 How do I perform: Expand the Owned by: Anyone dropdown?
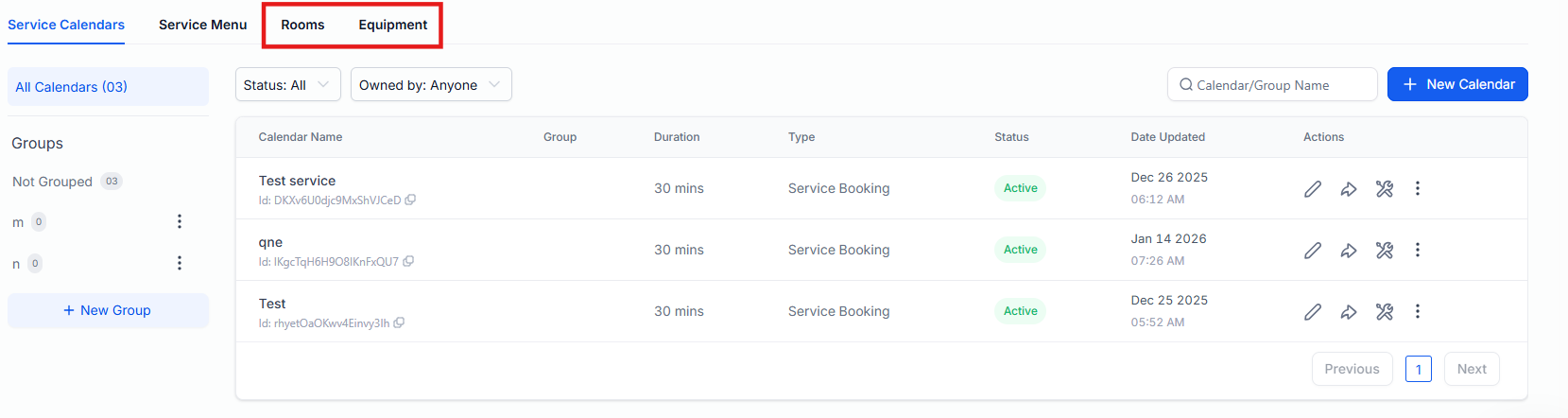(x=430, y=85)
